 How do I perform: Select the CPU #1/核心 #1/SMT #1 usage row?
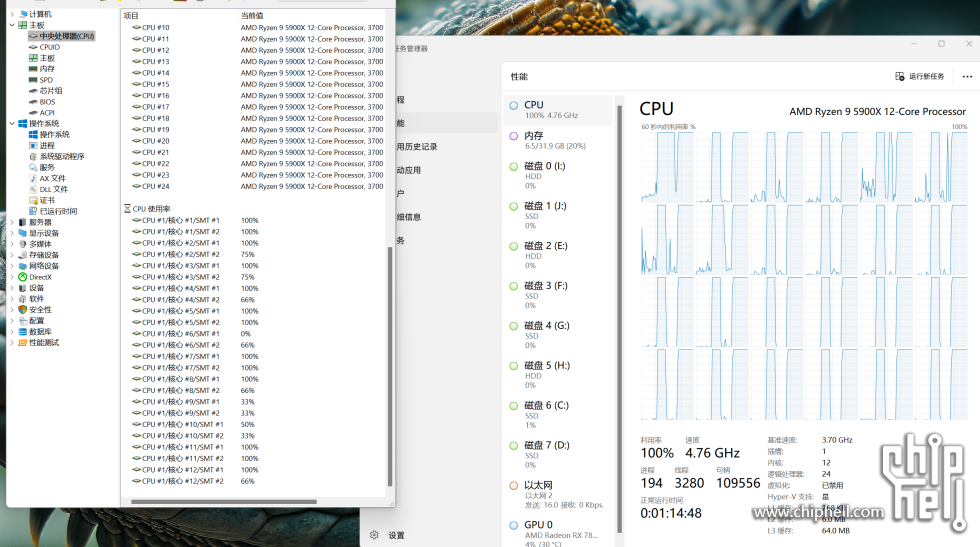tap(253, 220)
